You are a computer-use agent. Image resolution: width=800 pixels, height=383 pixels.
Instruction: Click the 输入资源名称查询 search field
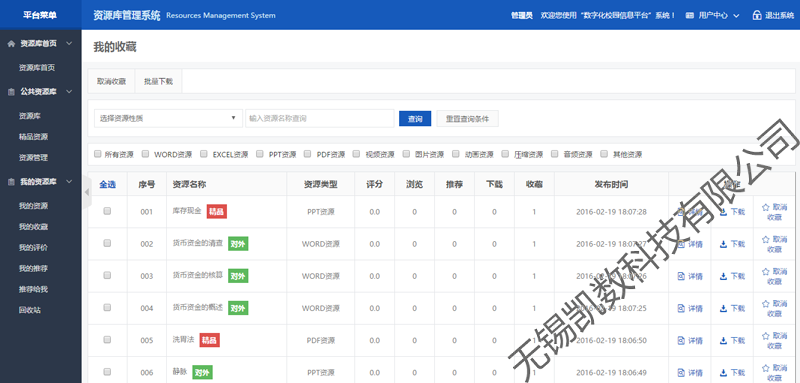tap(320, 118)
